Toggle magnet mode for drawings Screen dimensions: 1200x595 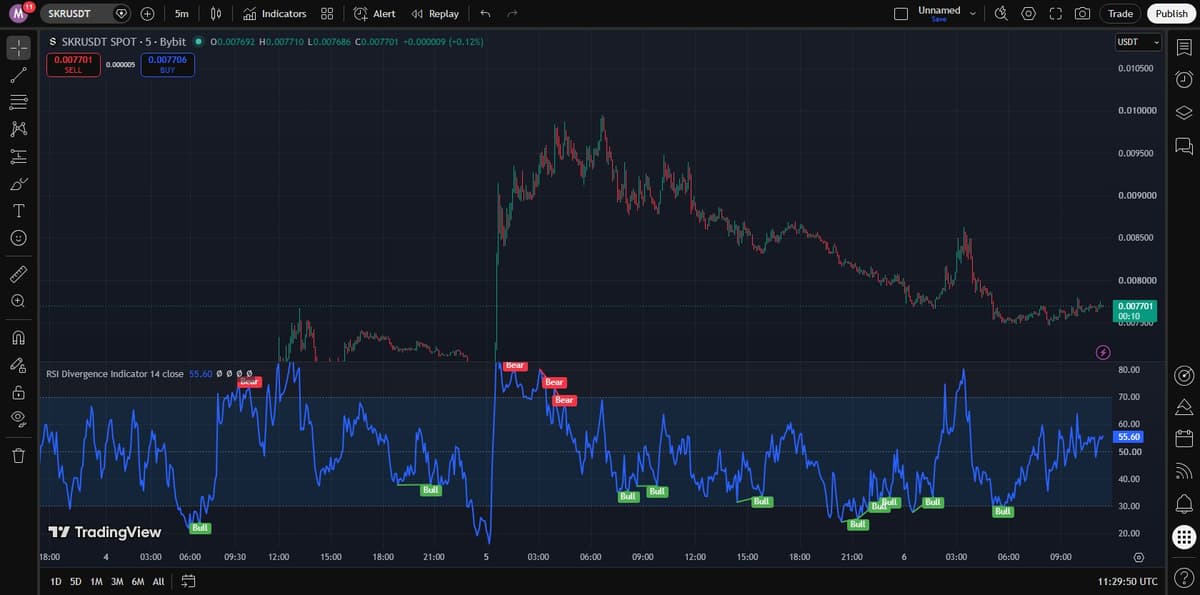(x=18, y=336)
